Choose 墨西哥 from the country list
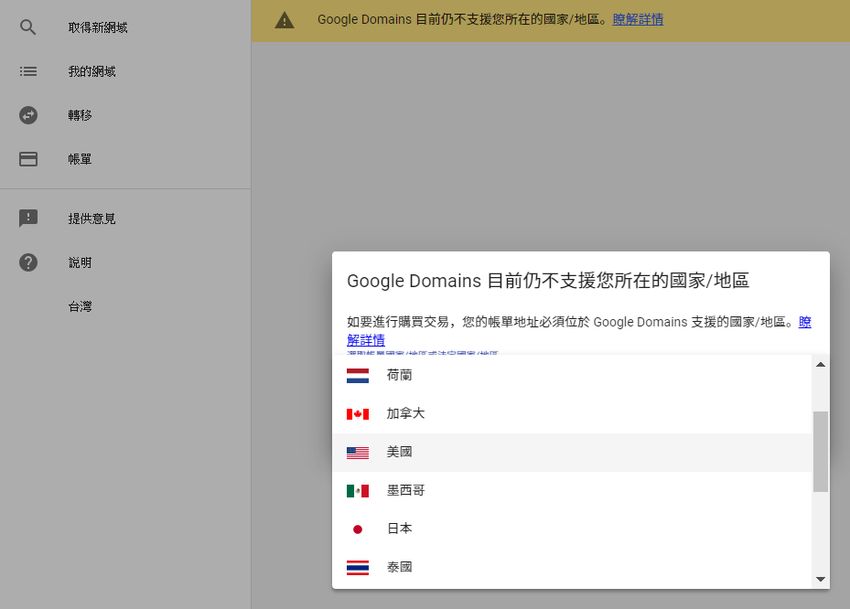The height and width of the screenshot is (609, 850). (x=572, y=491)
